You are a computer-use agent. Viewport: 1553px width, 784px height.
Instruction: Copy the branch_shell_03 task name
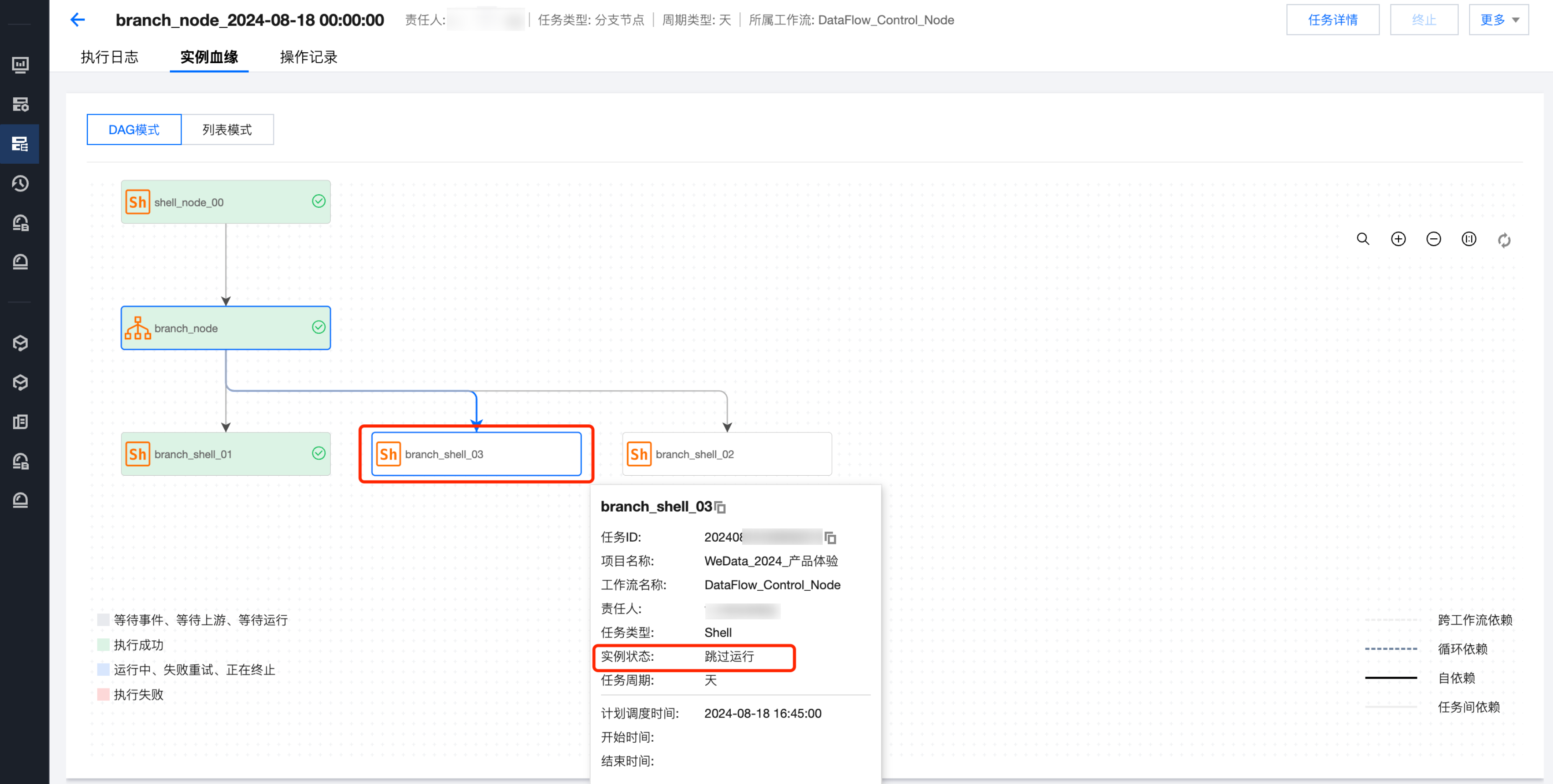(x=720, y=508)
